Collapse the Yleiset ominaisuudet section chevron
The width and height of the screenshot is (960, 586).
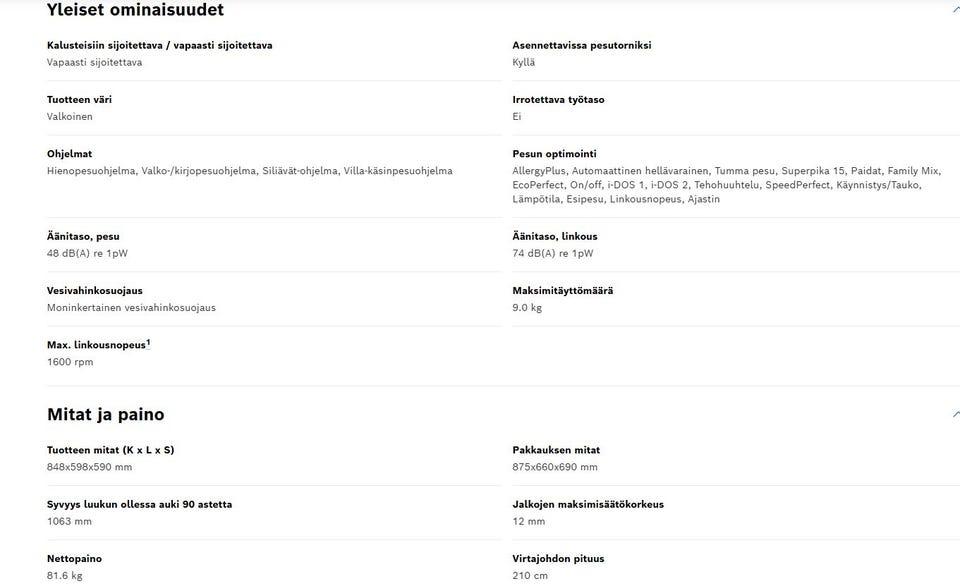tap(956, 10)
